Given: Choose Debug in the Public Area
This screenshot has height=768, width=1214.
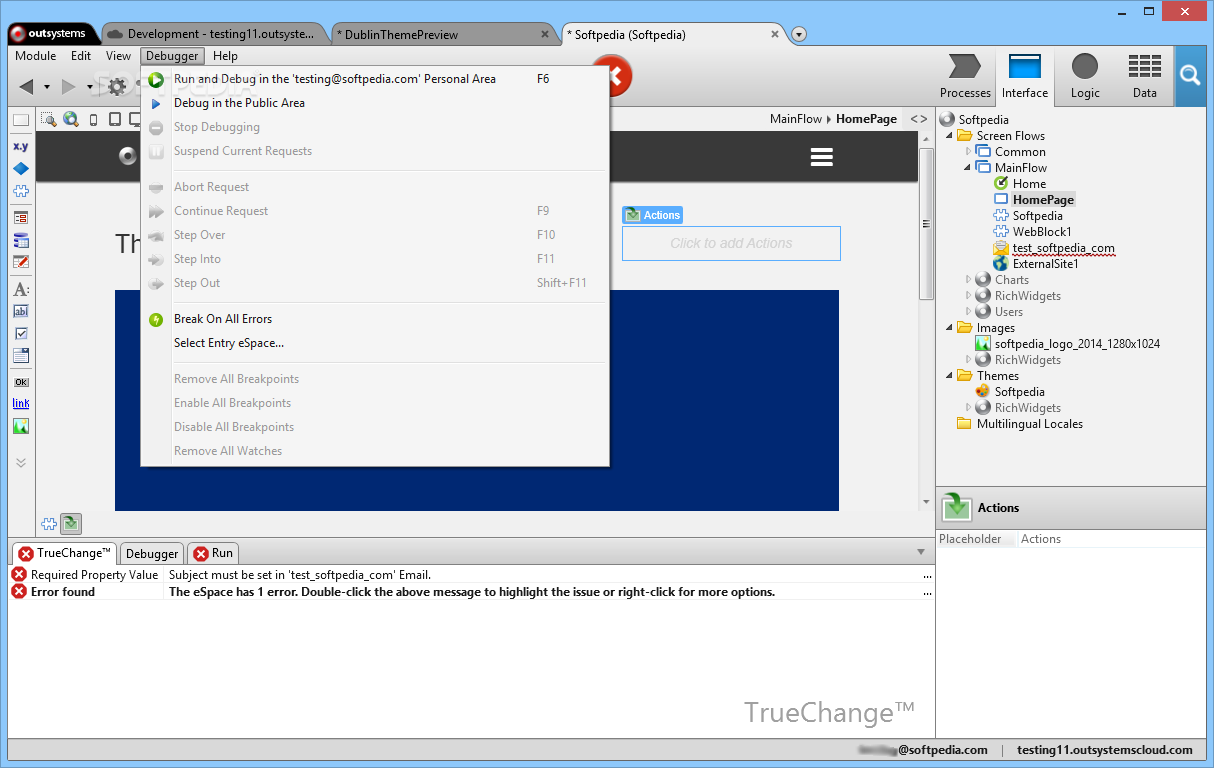Looking at the screenshot, I should point(239,103).
